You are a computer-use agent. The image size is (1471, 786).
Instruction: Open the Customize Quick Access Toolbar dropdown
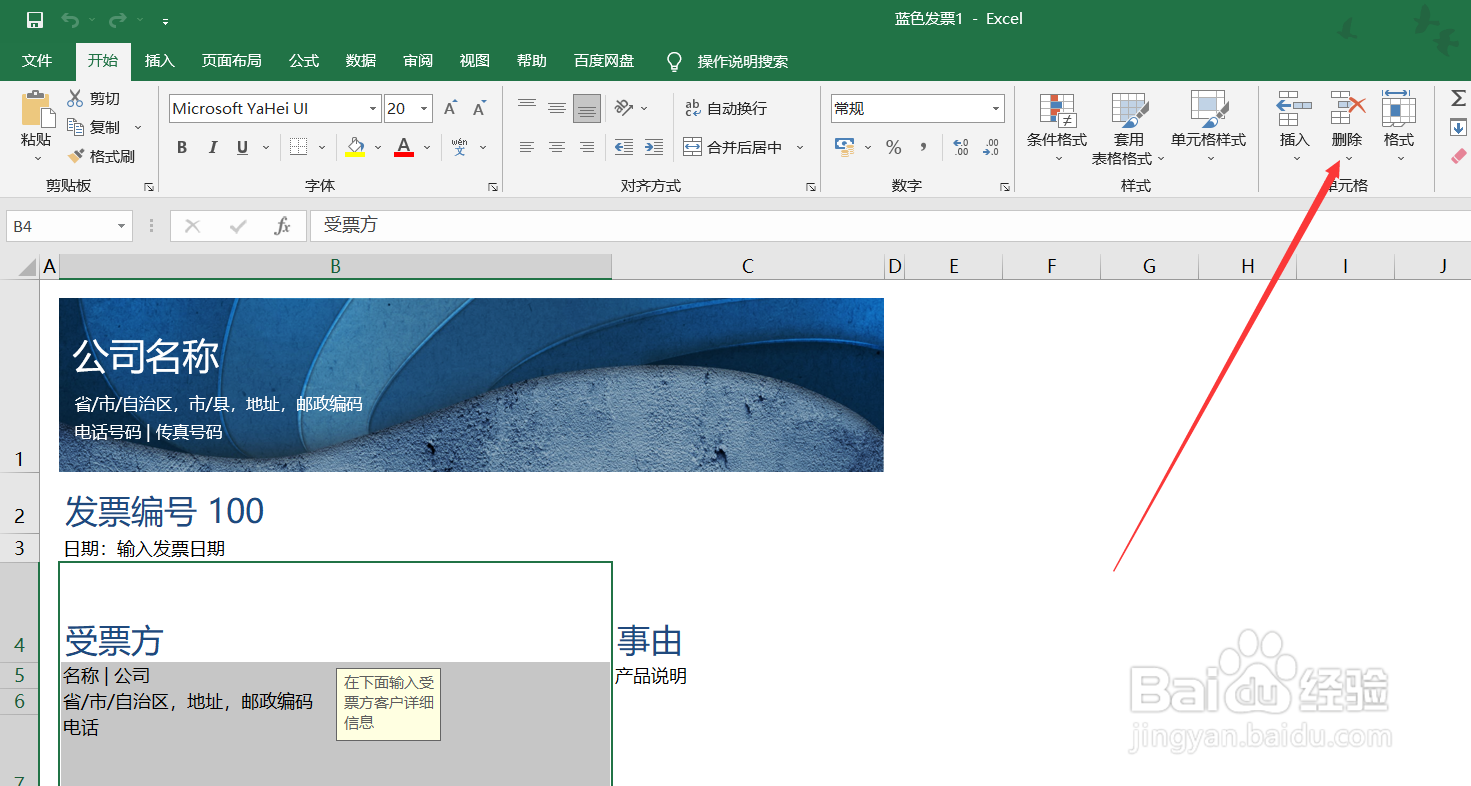pos(165,21)
